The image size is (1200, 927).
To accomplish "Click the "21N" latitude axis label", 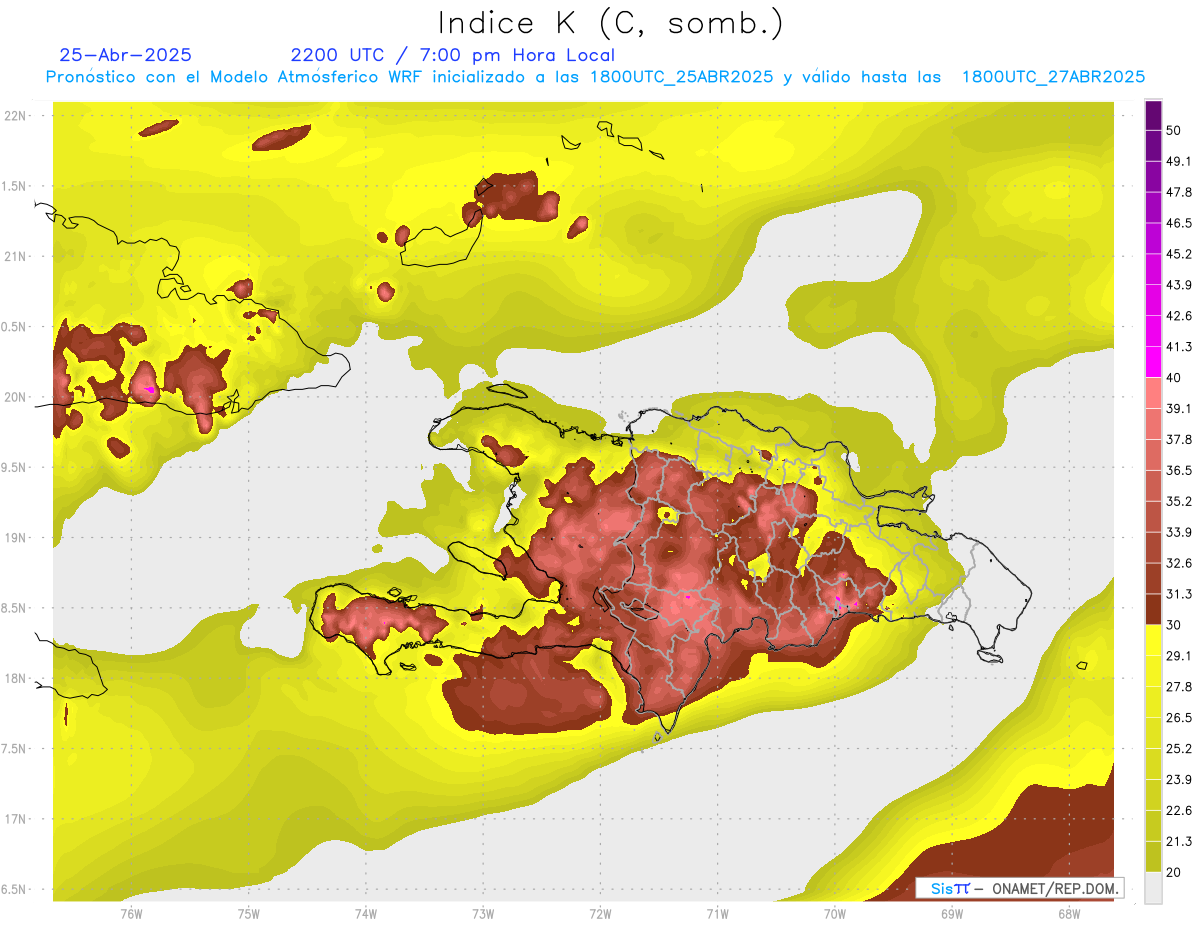I will (15, 257).
